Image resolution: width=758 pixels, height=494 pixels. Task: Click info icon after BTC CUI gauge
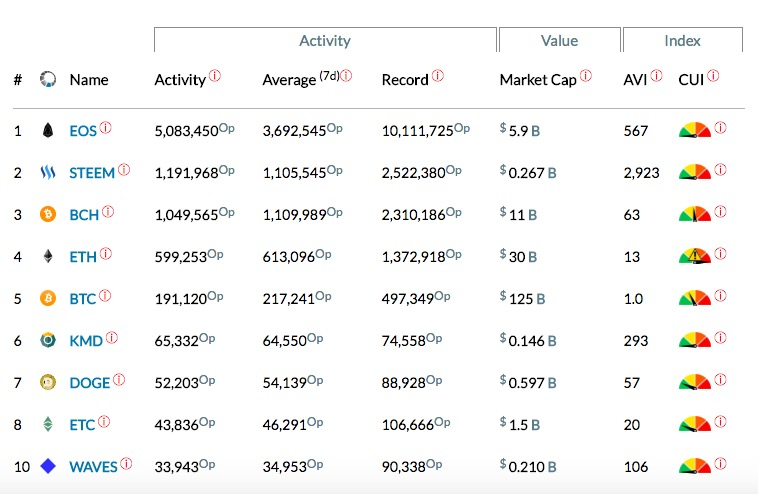(x=720, y=296)
